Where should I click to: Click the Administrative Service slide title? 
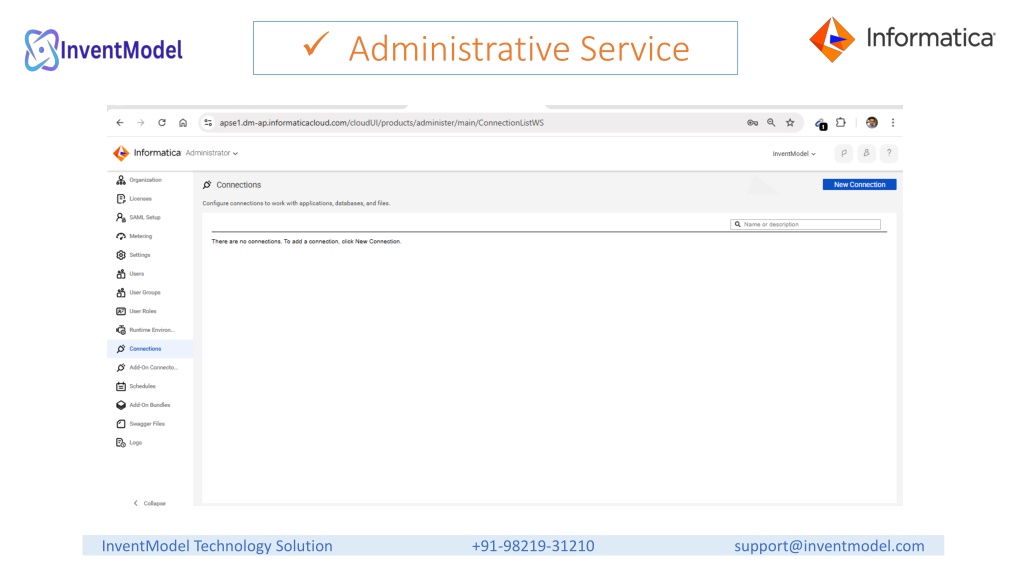(519, 49)
